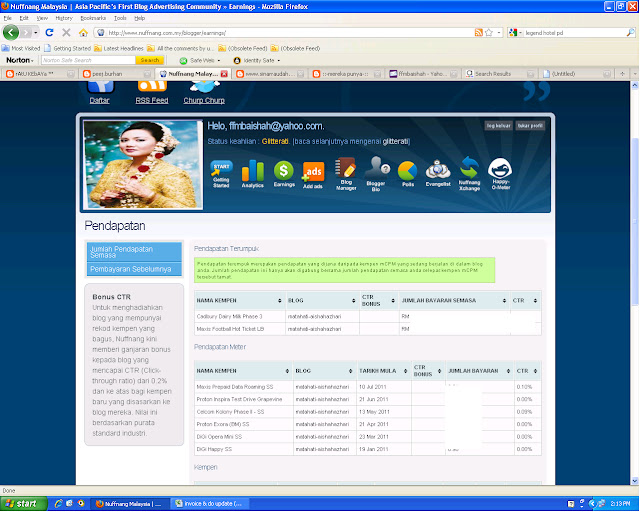Open the Getting Started icon
This screenshot has height=512, width=640.
click(x=221, y=174)
